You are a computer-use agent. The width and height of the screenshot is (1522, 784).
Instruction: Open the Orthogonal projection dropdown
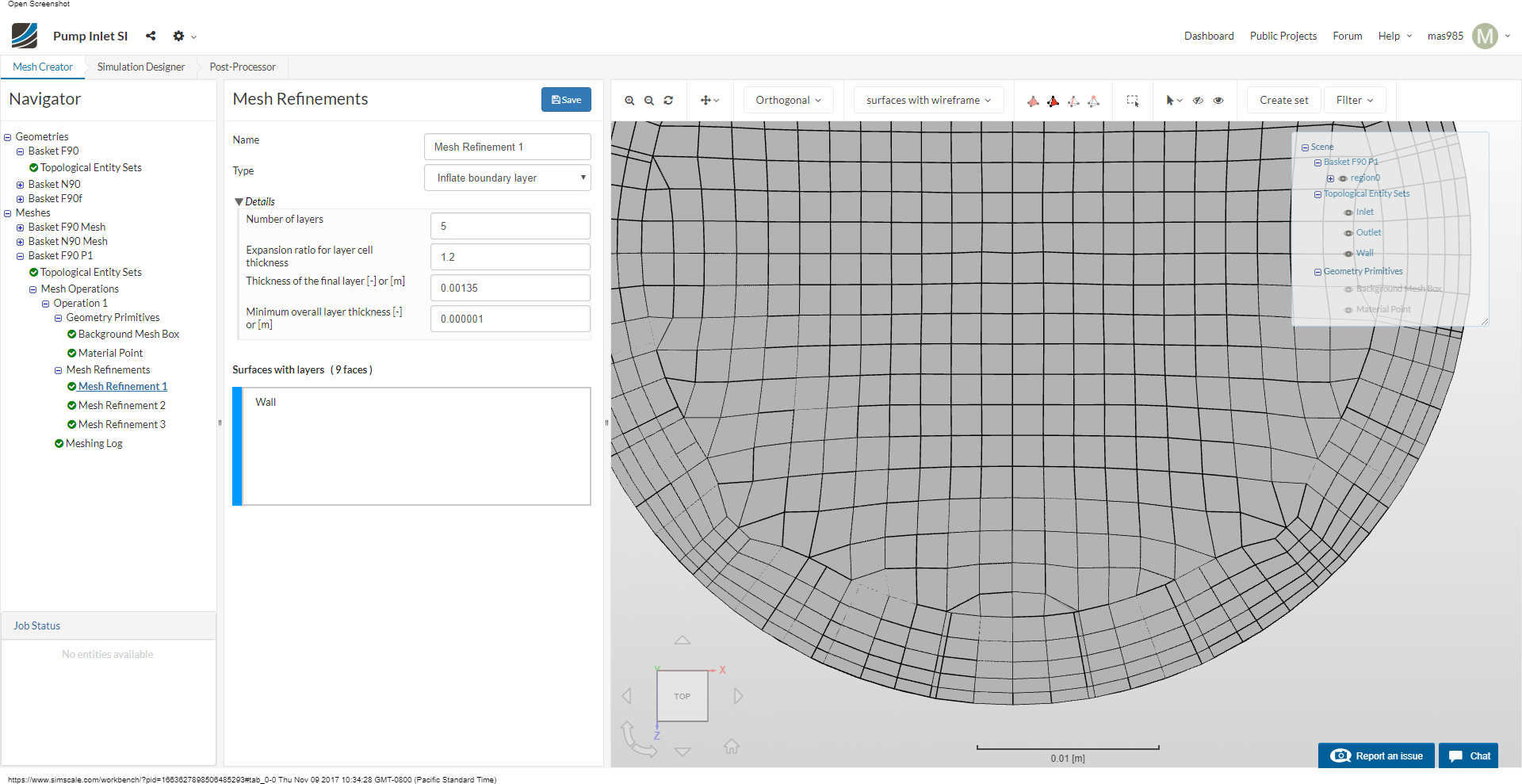pyautogui.click(x=788, y=101)
